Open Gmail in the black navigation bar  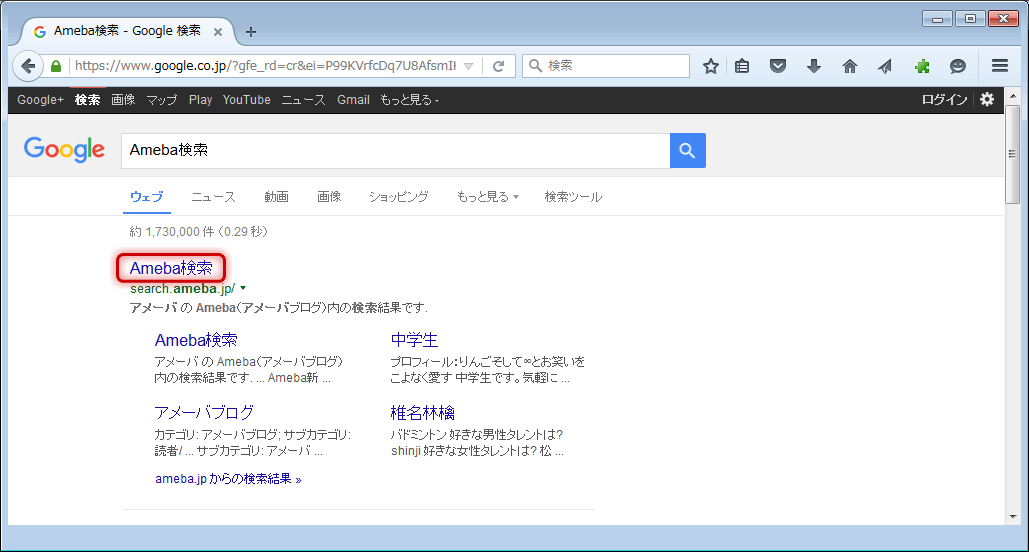click(353, 100)
